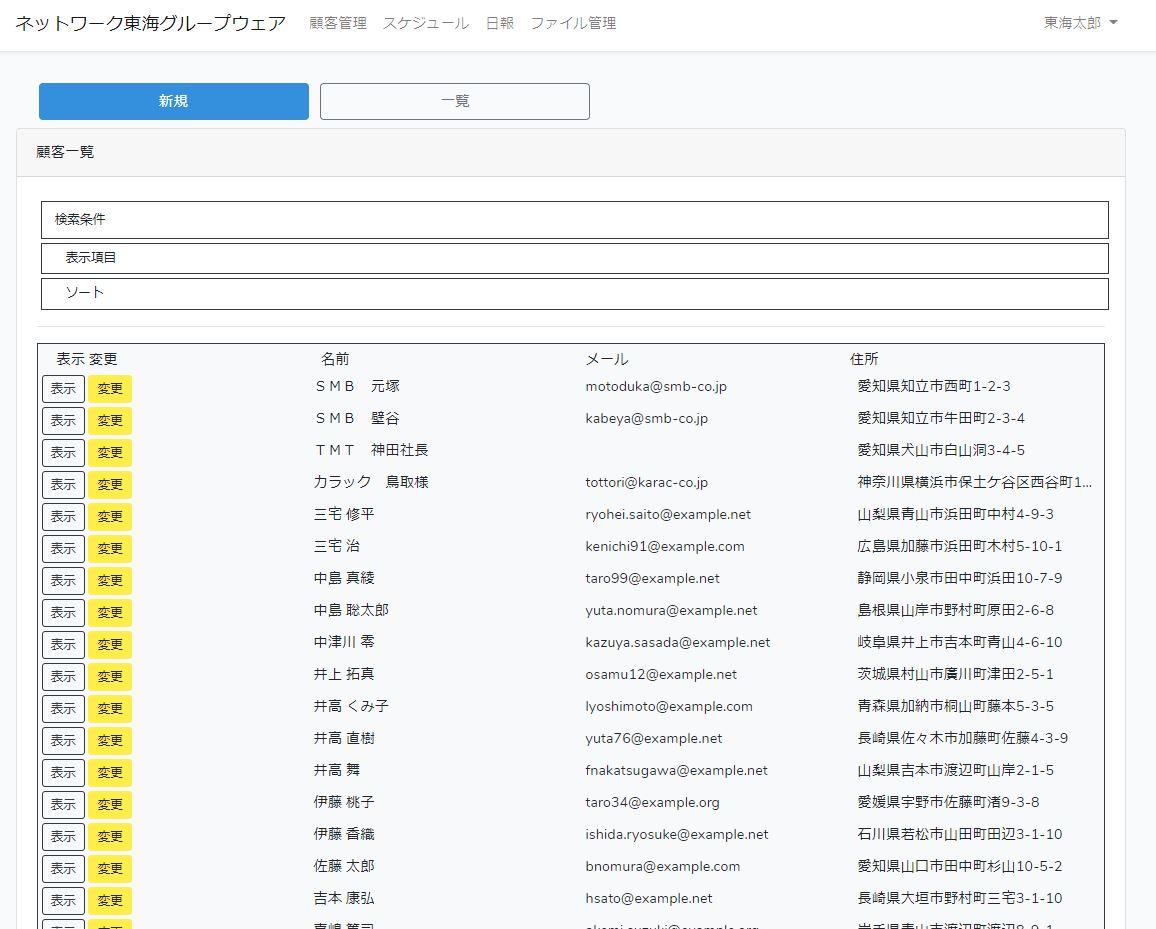Edit the 中島 聡太郎 record

[110, 613]
